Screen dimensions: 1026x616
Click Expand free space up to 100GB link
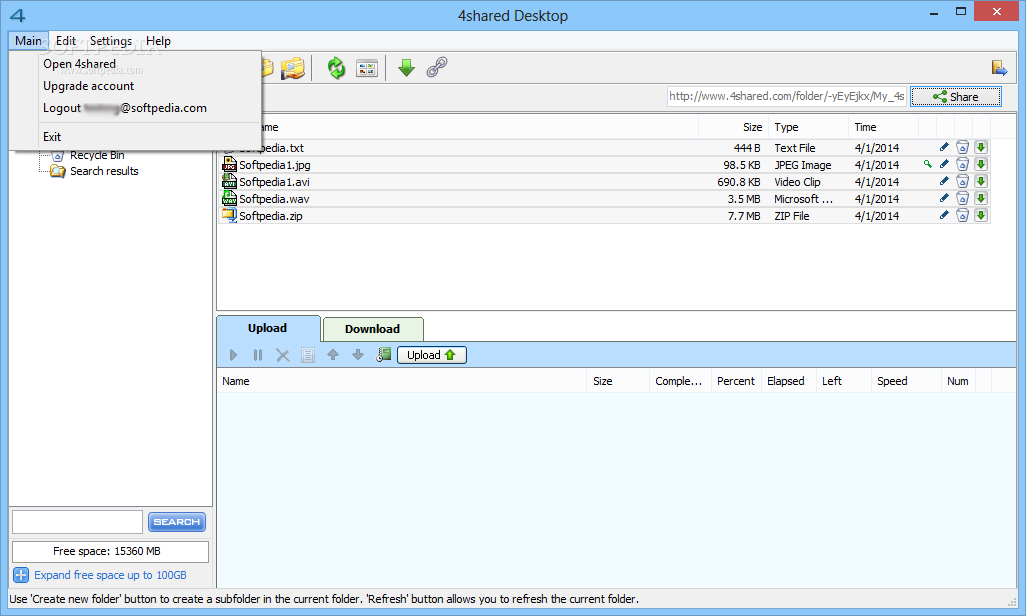click(110, 575)
